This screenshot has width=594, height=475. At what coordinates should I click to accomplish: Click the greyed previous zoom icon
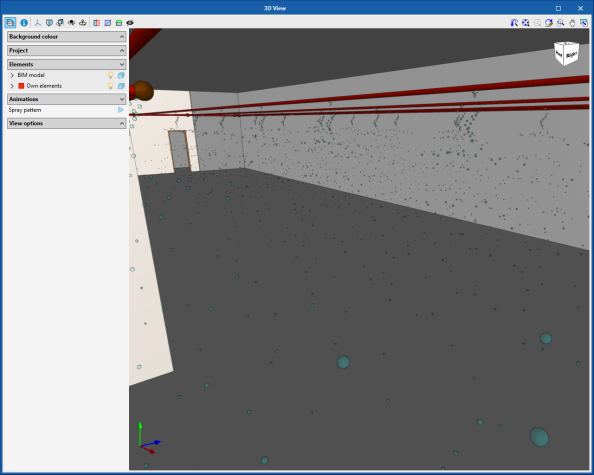(x=537, y=23)
